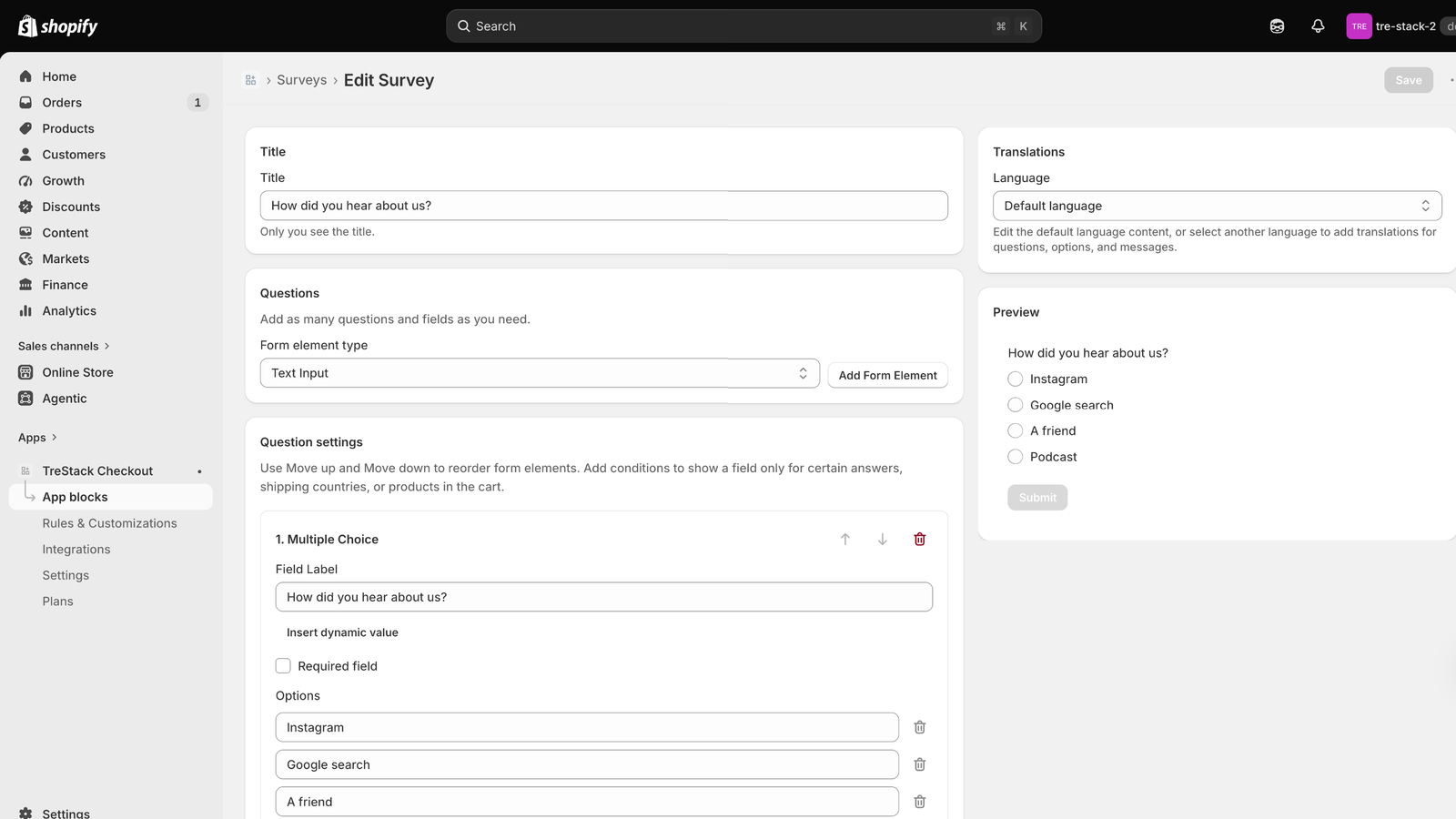The image size is (1456, 819).
Task: Expand the Apps section
Action: [37, 438]
